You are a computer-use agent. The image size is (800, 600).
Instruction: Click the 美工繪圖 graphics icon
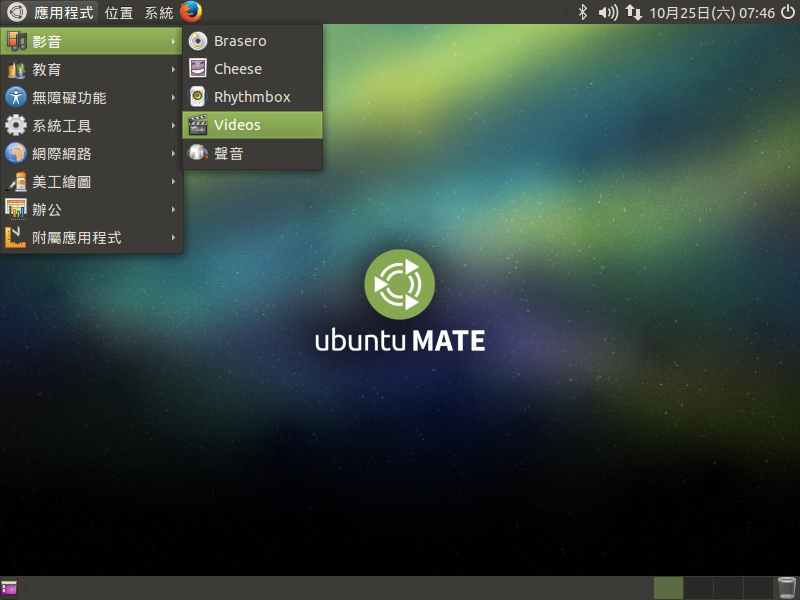tap(16, 181)
